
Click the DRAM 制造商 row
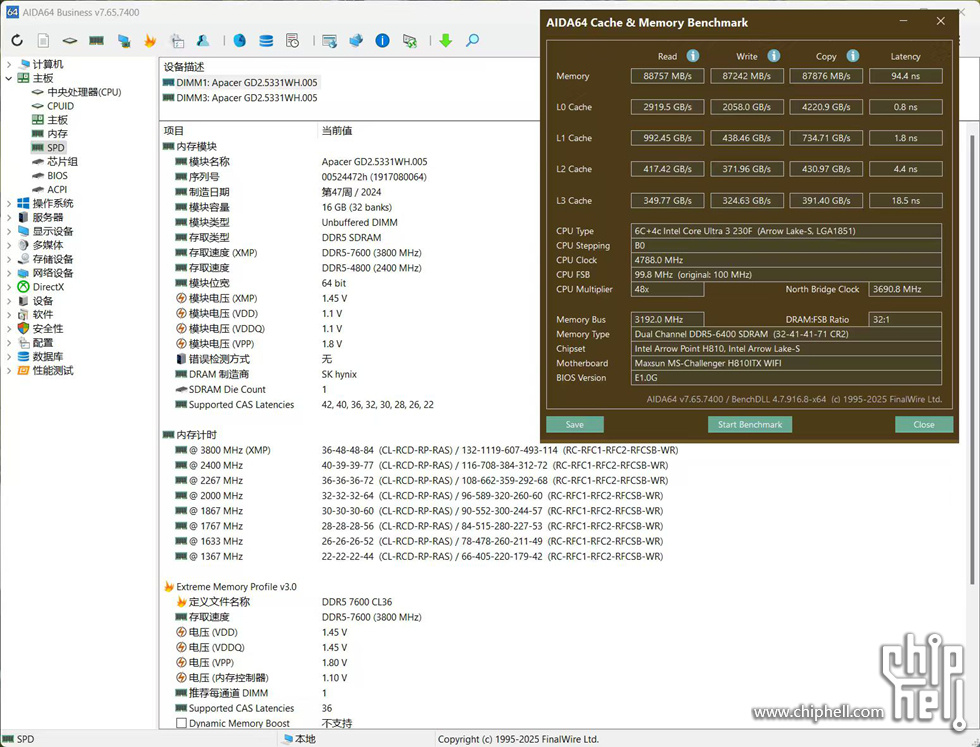click(266, 374)
